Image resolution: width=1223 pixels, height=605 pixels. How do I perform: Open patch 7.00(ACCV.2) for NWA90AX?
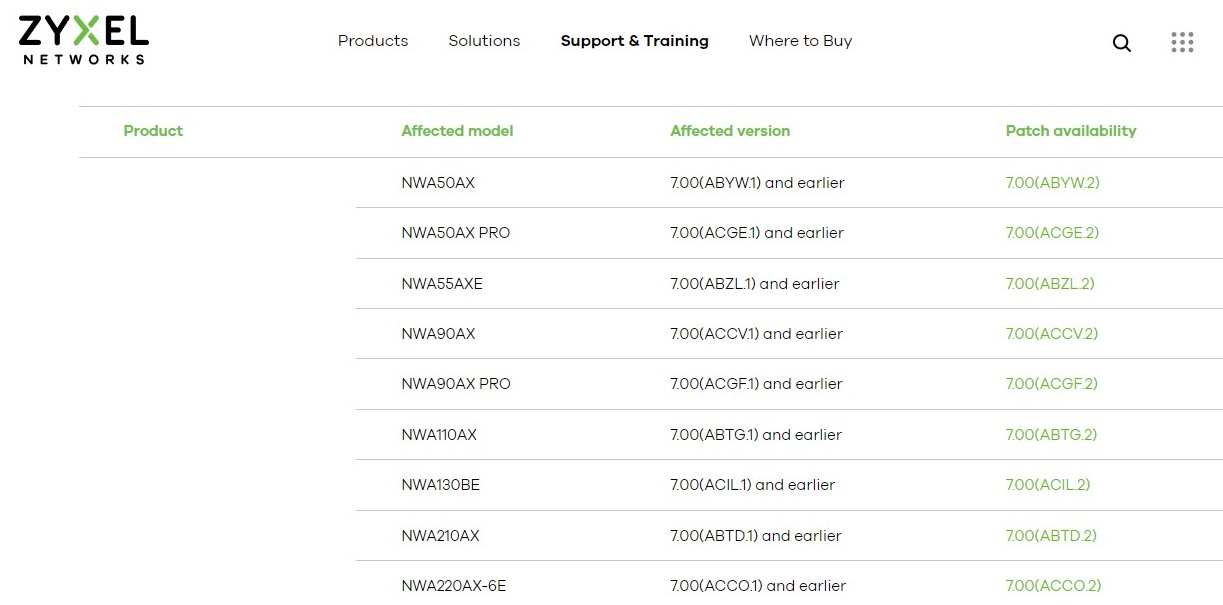pyautogui.click(x=1051, y=333)
